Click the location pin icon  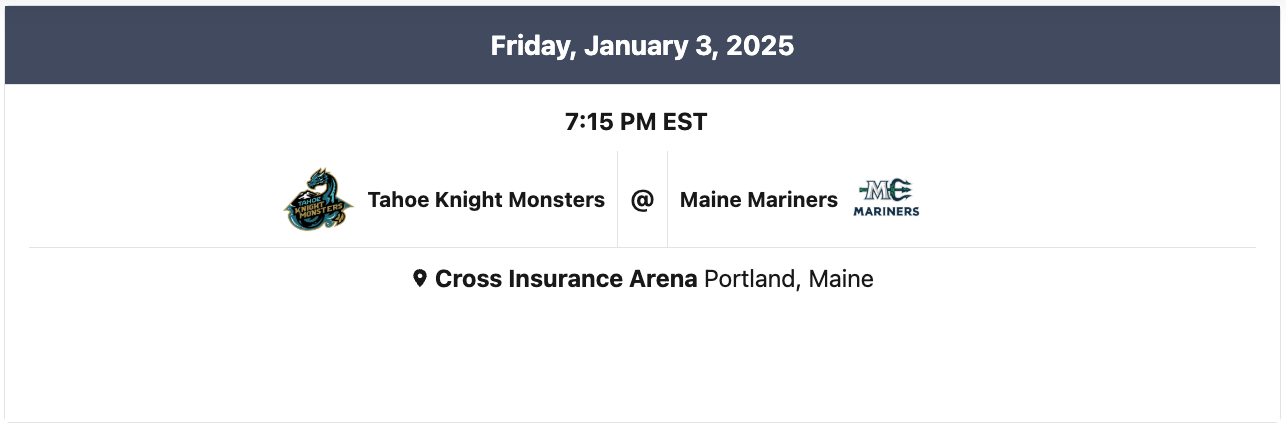tap(420, 279)
